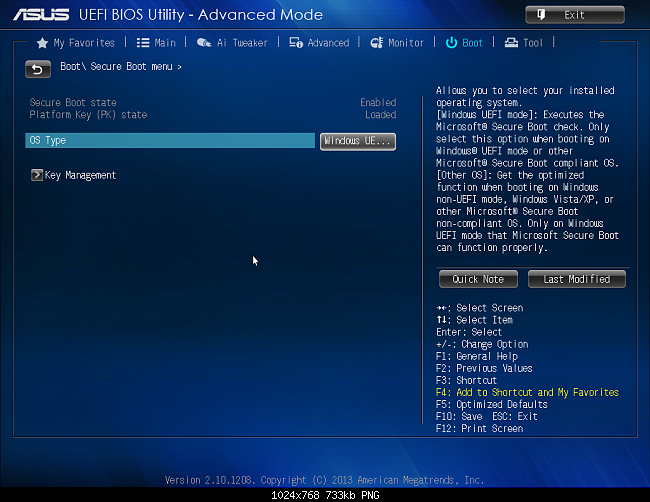Viewport: 650px width, 502px height.
Task: Click the Version 2.10.1208 copyright line
Action: [324, 480]
